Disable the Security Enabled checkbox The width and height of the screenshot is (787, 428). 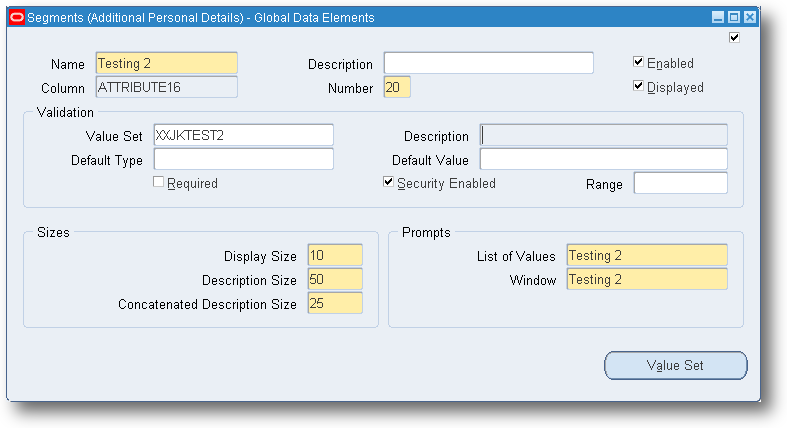click(388, 182)
